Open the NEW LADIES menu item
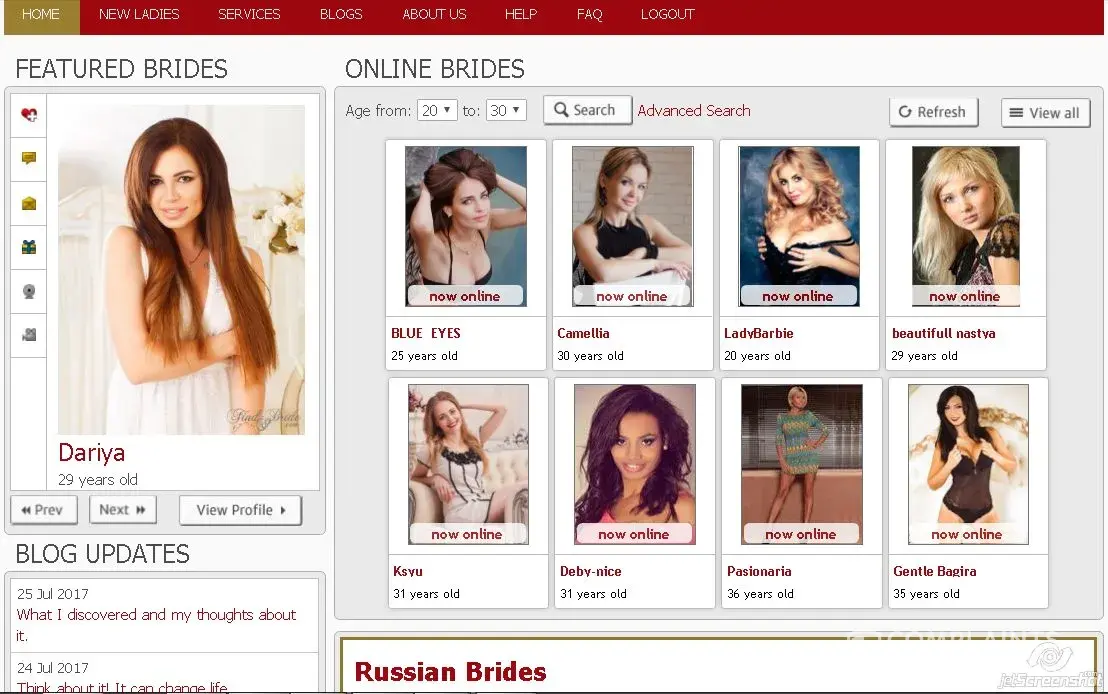1108x694 pixels. 139,14
